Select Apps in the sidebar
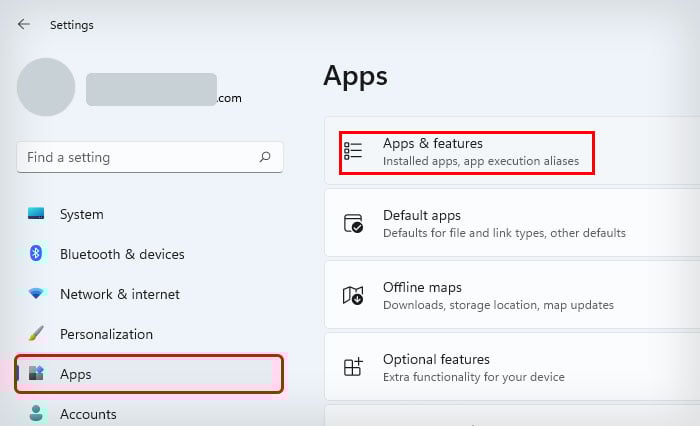The height and width of the screenshot is (426, 700). 149,374
